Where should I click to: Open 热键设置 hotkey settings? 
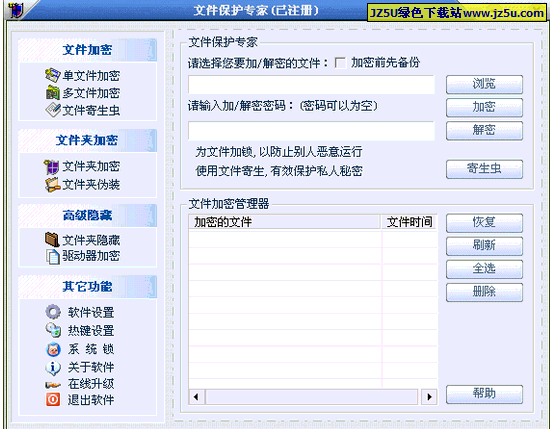coord(91,330)
